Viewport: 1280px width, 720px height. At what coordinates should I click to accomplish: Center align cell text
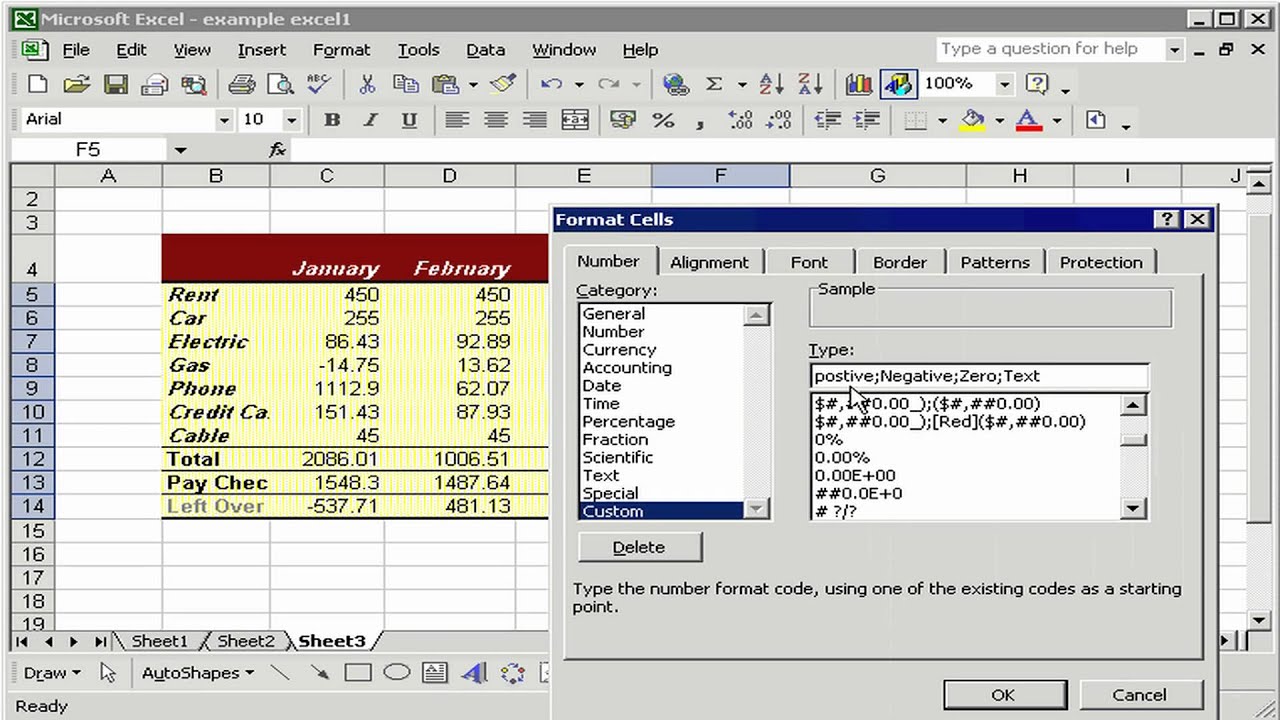[496, 120]
